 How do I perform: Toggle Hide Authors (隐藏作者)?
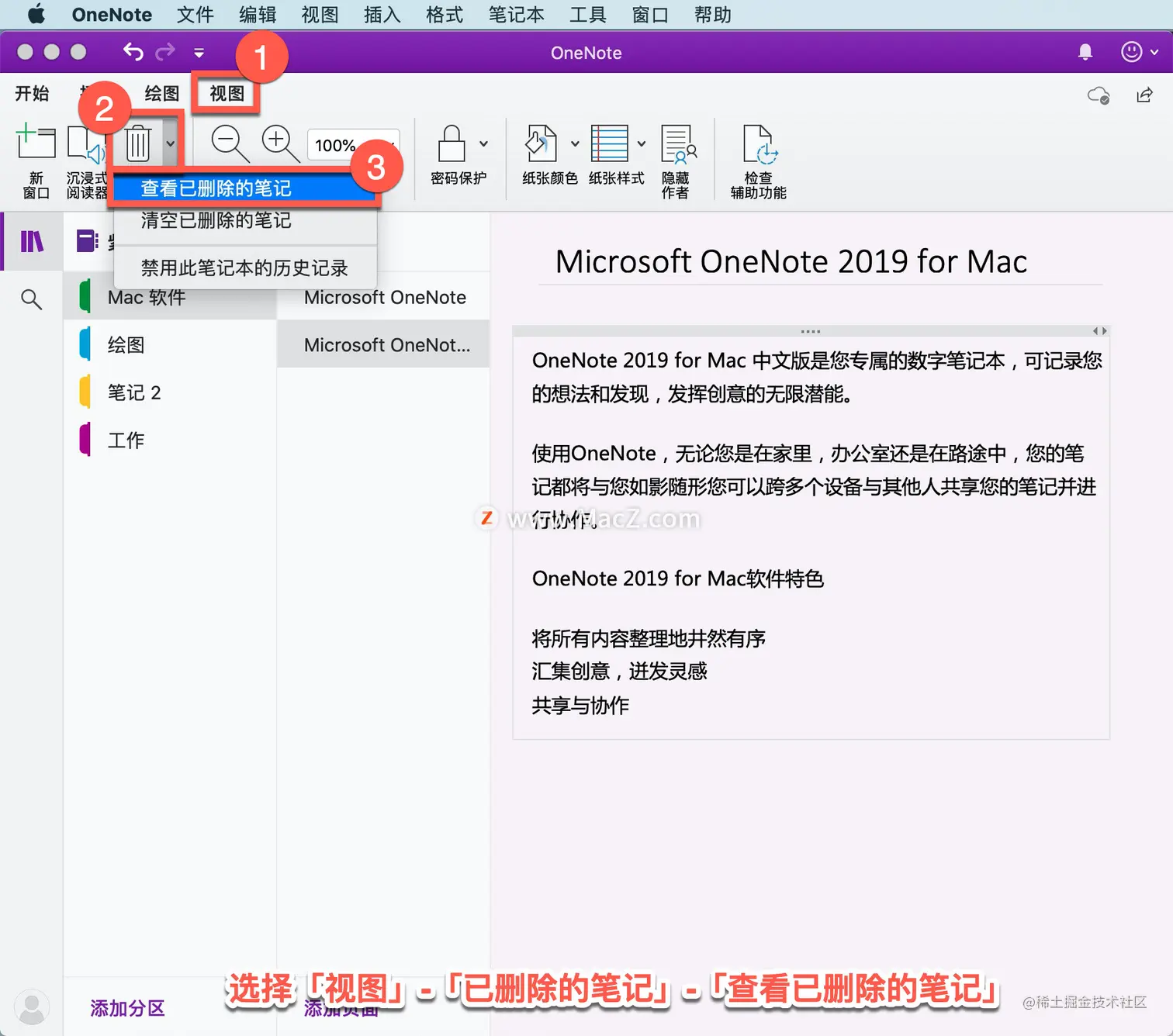pyautogui.click(x=677, y=161)
